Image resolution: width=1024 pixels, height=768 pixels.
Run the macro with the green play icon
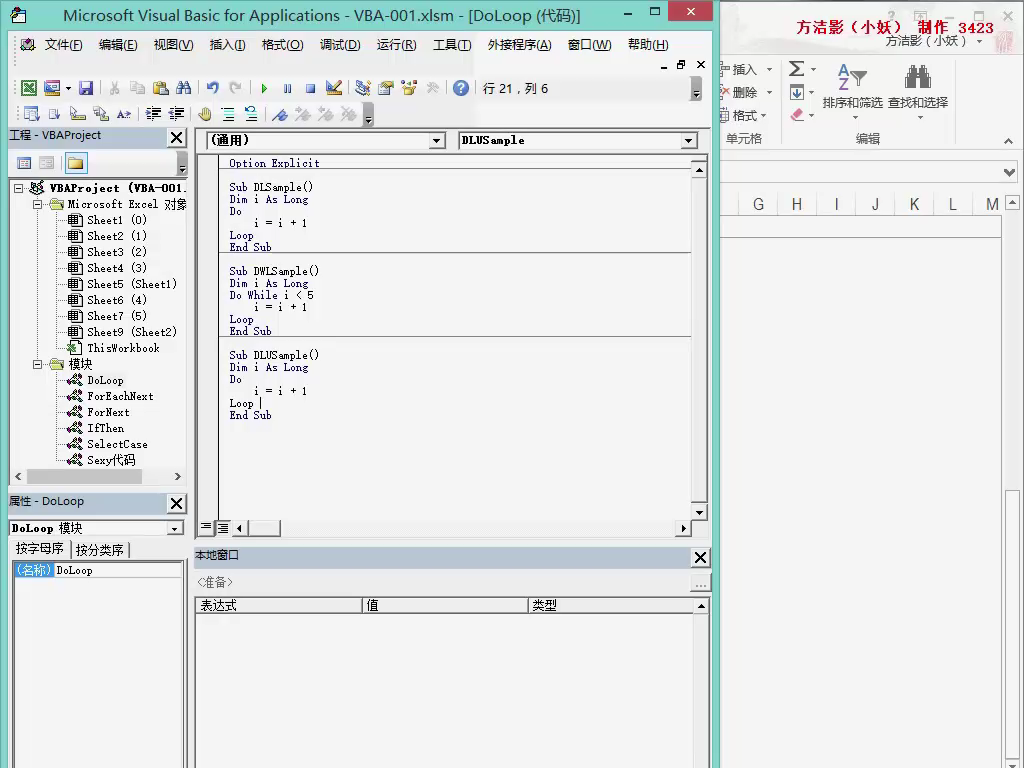(x=264, y=88)
